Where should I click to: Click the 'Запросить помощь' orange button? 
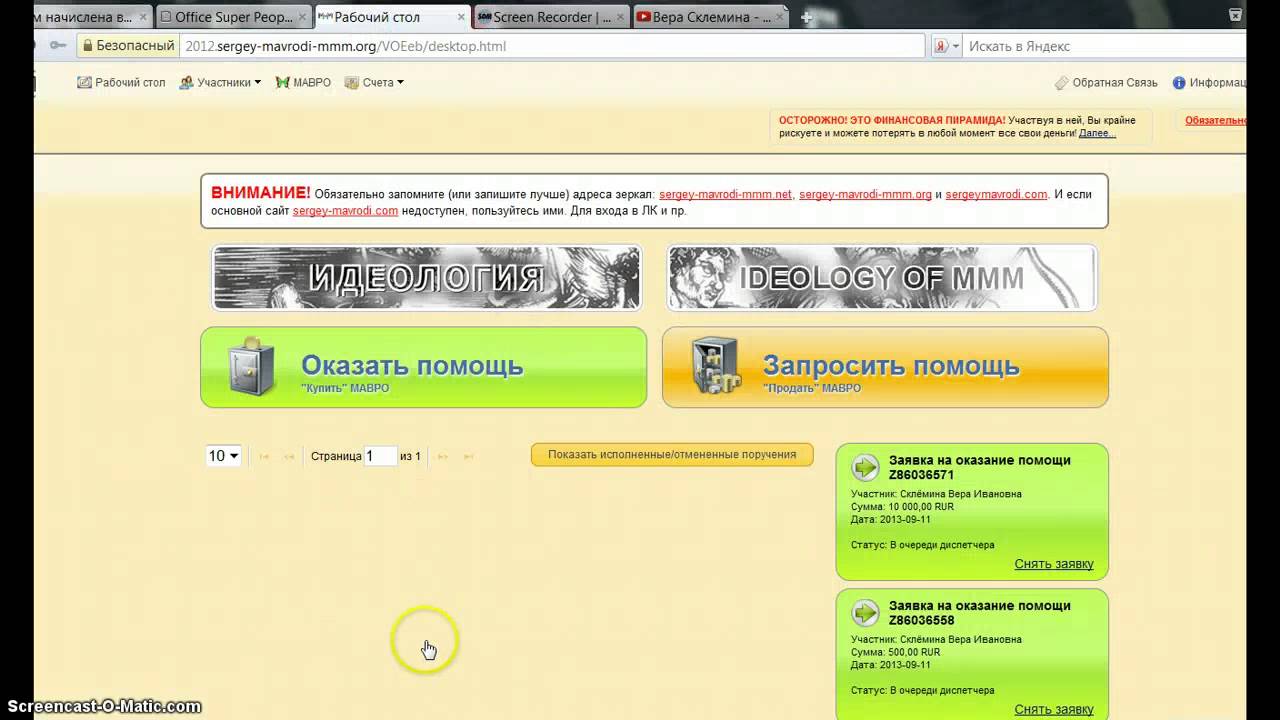[885, 367]
